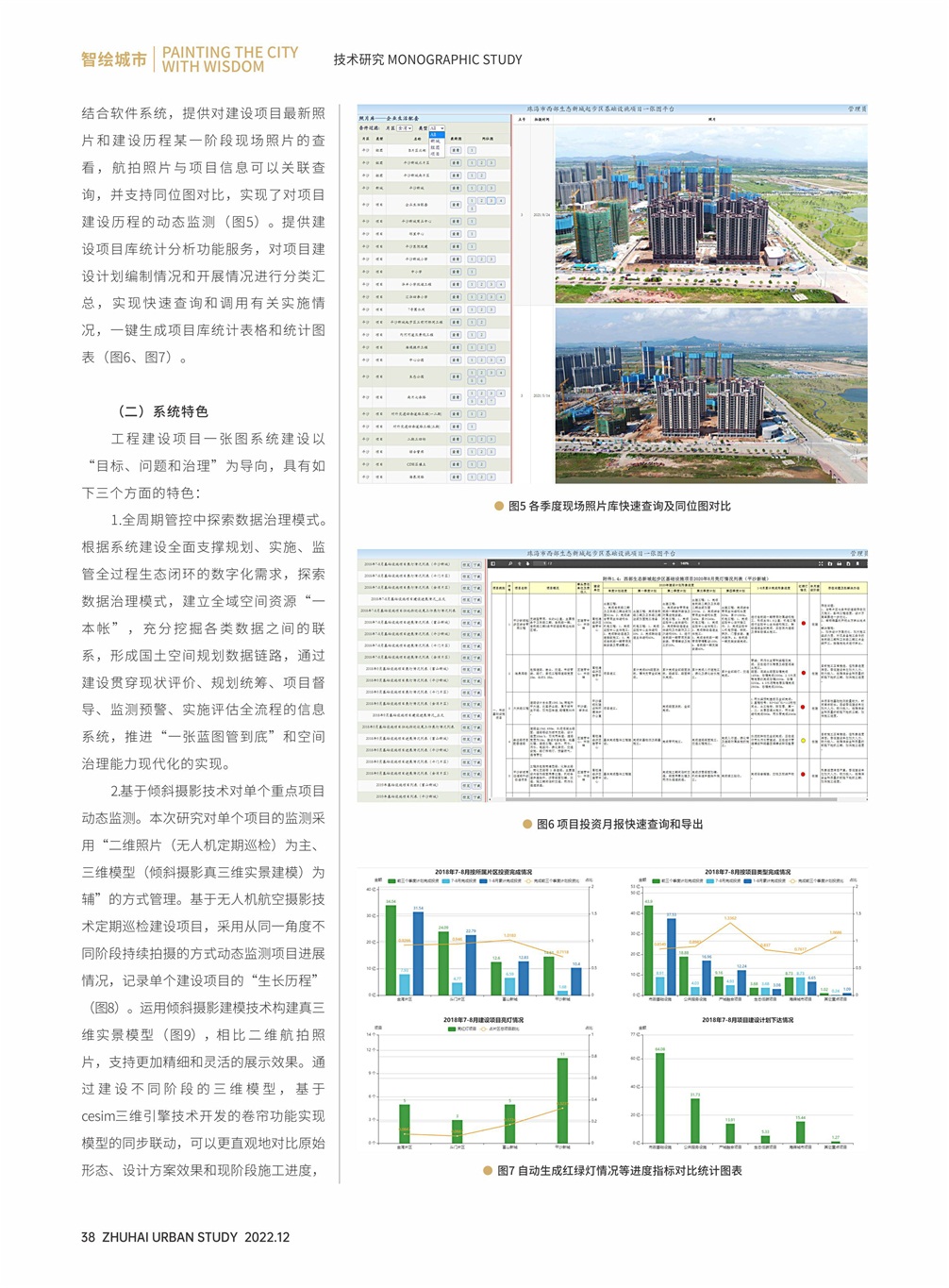Click the zoom in plus icon in PDF toolbar
Viewport: 949px width, 1288px height.
[672, 563]
